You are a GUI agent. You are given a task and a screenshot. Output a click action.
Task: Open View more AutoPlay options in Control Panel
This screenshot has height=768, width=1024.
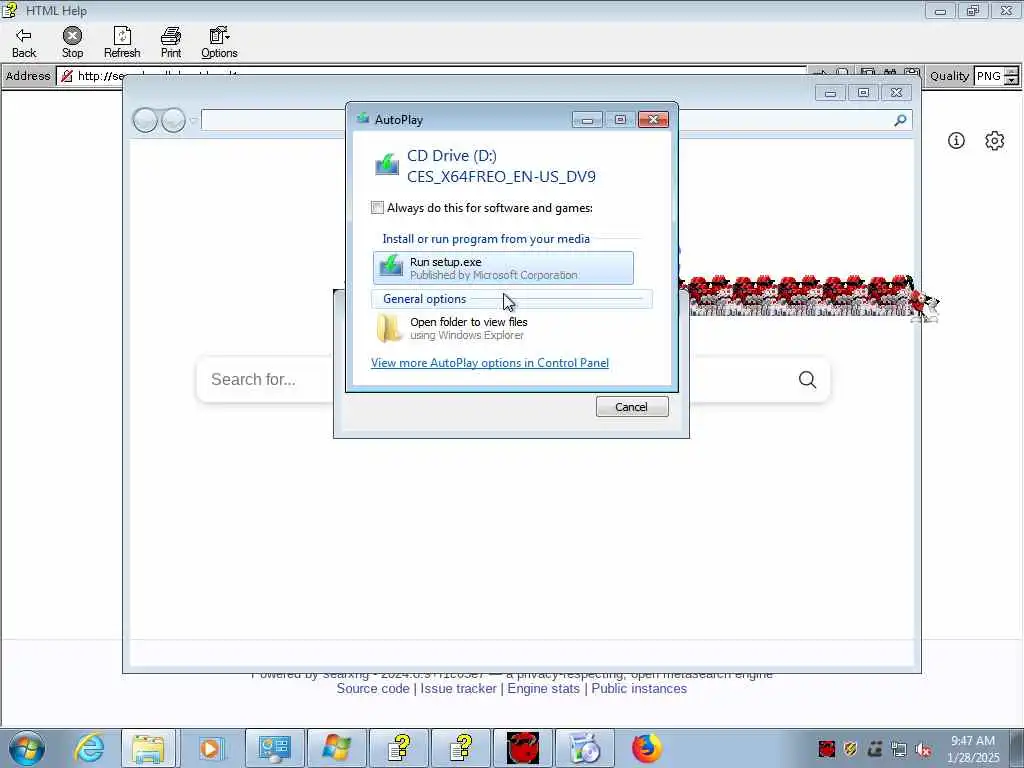(x=490, y=362)
